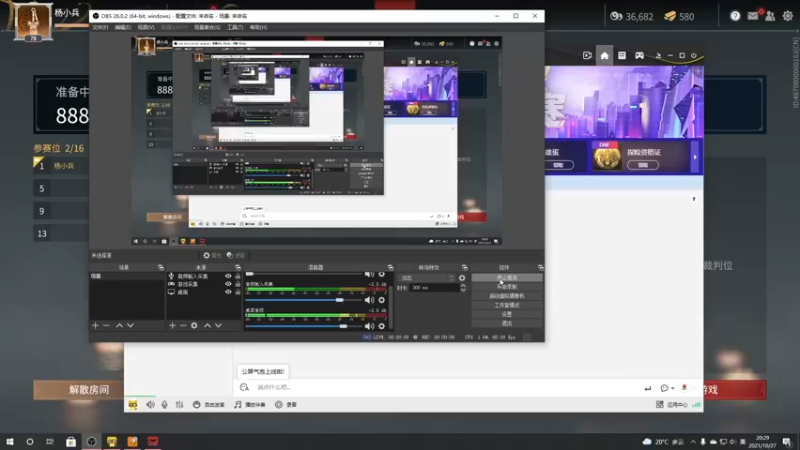This screenshot has width=800, height=450.
Task: Lock the 游戏采集 source
Action: (237, 284)
